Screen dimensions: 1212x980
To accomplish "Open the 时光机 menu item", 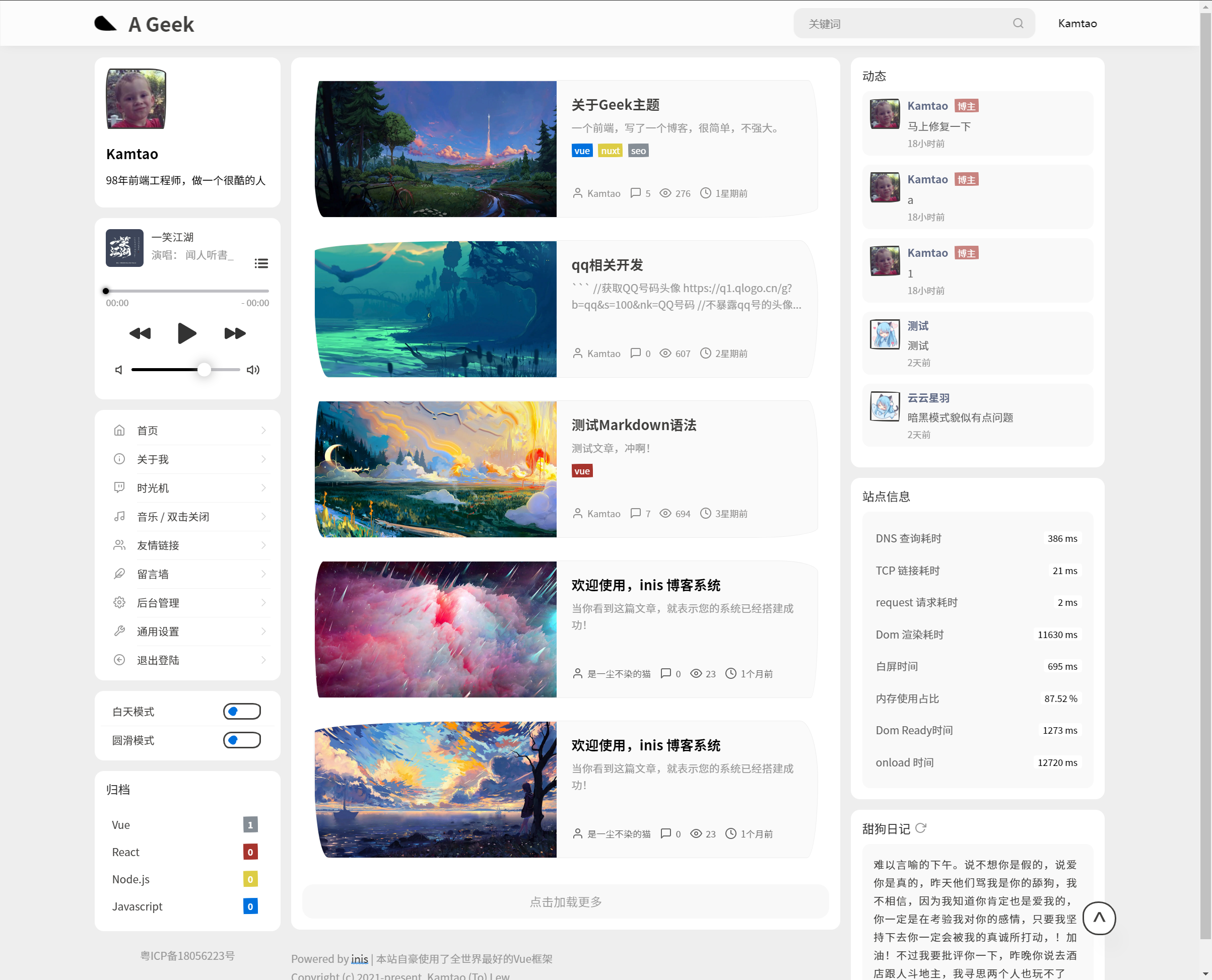I will click(x=187, y=488).
